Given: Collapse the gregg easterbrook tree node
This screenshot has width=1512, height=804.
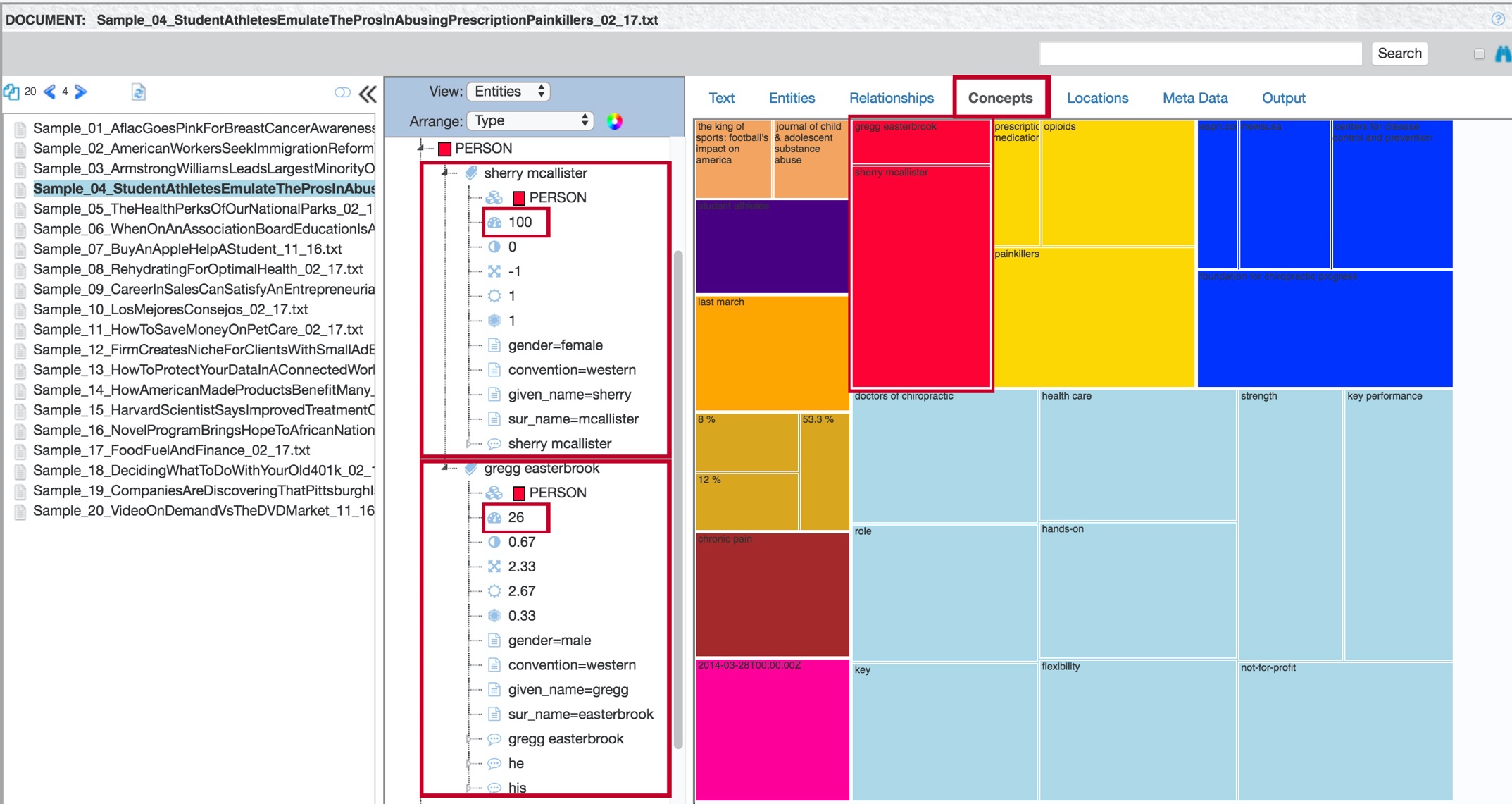Looking at the screenshot, I should coord(445,467).
